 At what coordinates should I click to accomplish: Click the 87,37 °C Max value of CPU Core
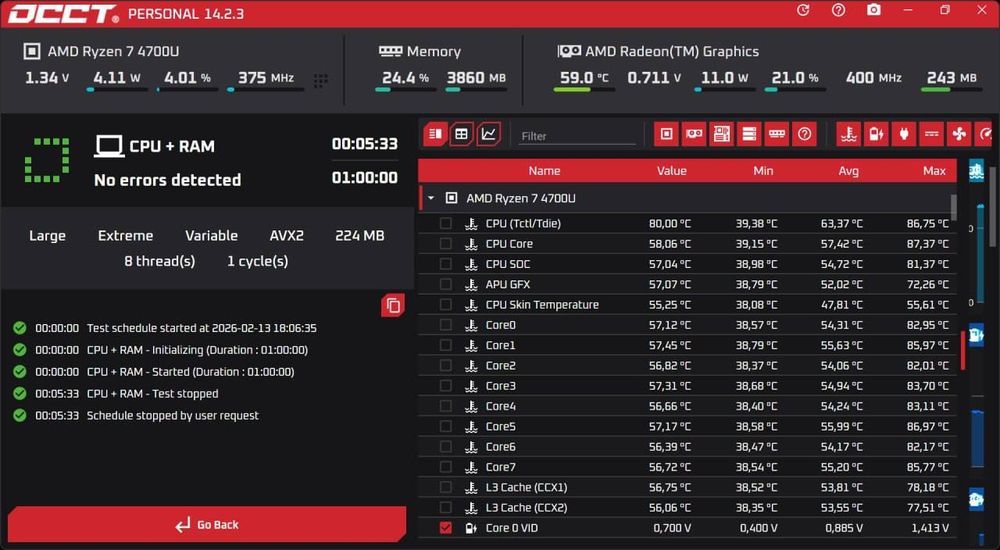click(928, 244)
